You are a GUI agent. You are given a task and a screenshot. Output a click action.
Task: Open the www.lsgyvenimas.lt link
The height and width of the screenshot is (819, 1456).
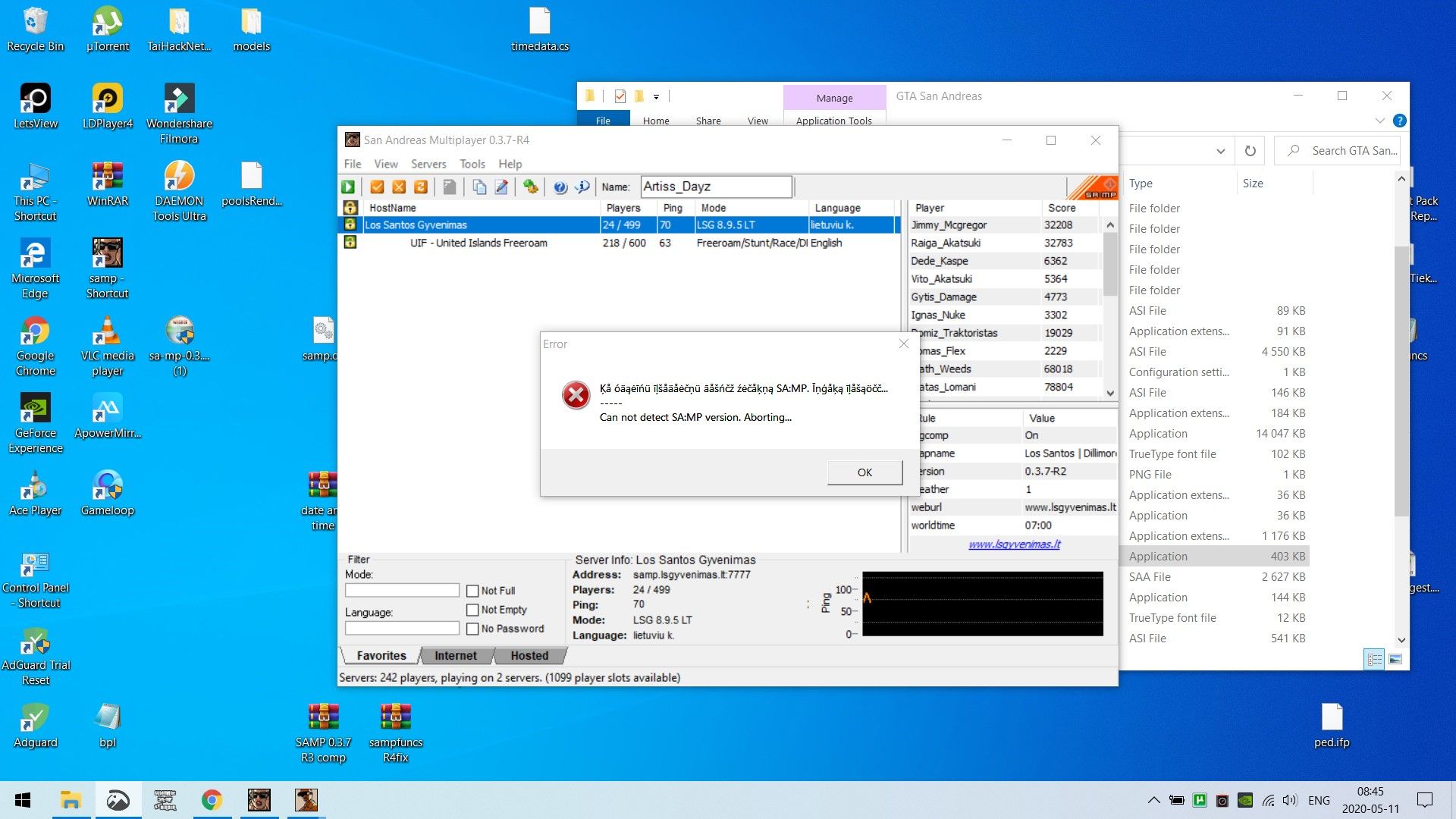pyautogui.click(x=1014, y=544)
